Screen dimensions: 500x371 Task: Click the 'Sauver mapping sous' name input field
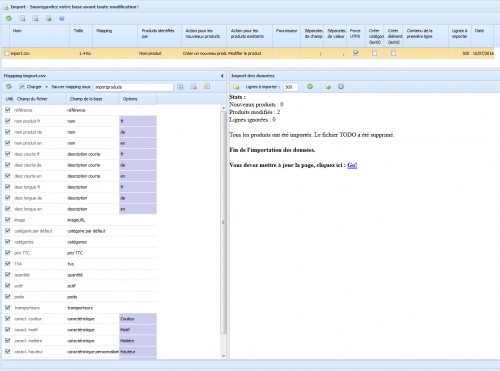(133, 87)
